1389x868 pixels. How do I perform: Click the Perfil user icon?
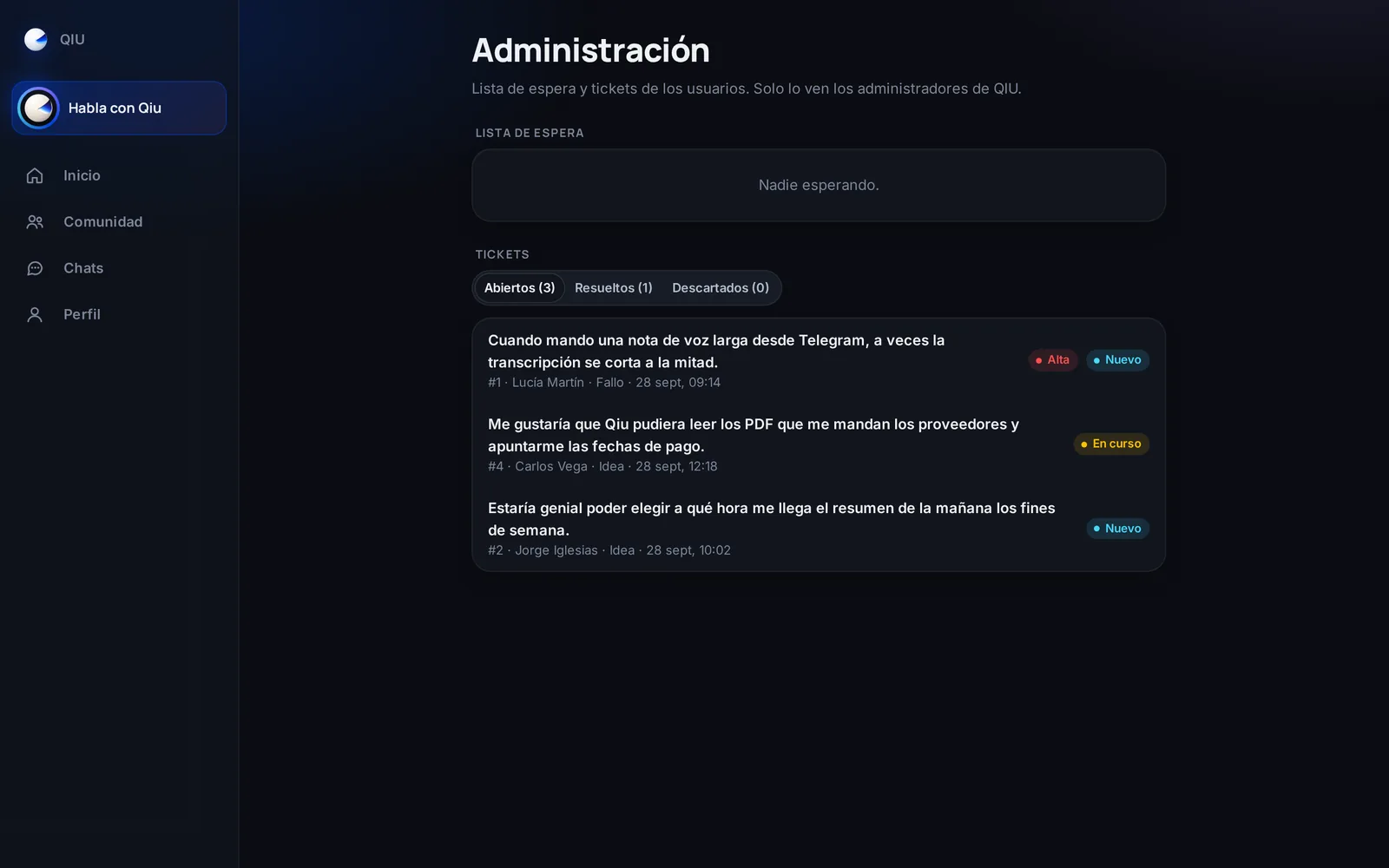[35, 314]
